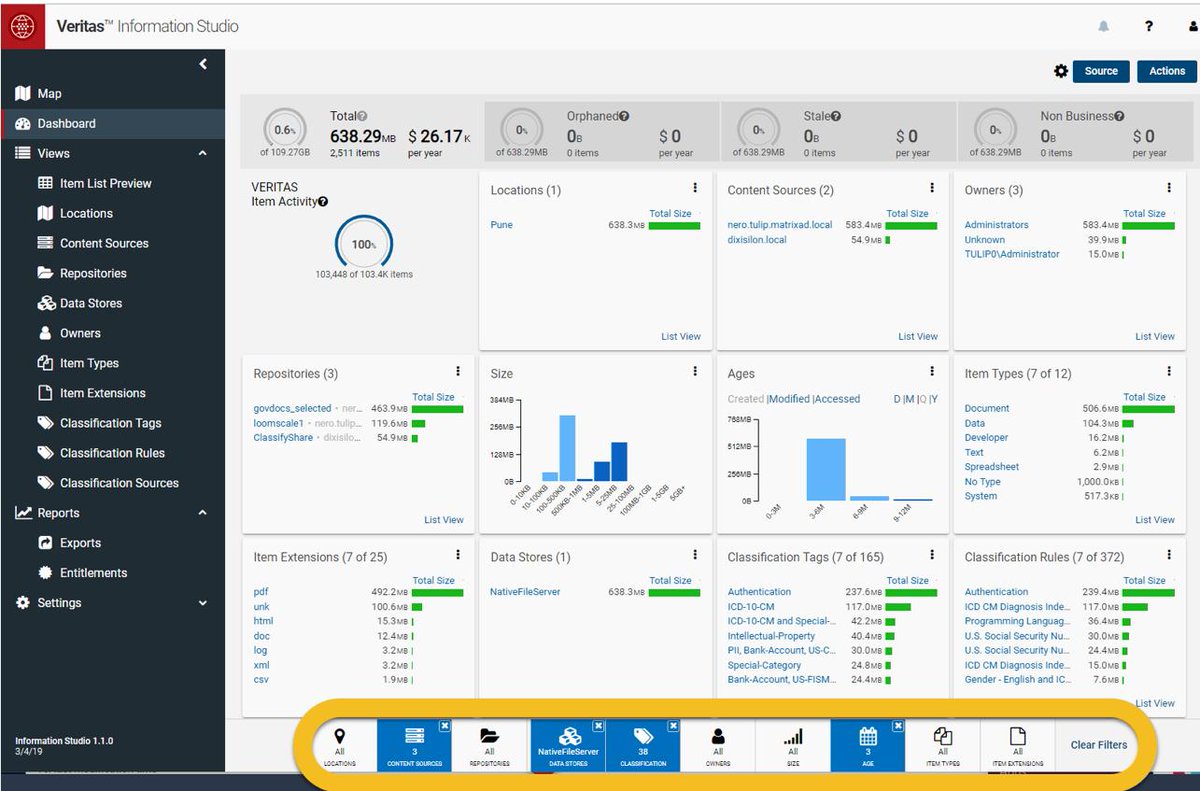Open the Ages card options menu
1200x791 pixels.
coord(932,371)
